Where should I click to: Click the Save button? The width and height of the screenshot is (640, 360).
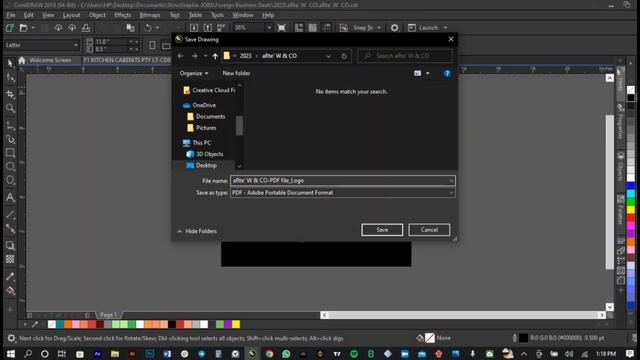pos(382,230)
